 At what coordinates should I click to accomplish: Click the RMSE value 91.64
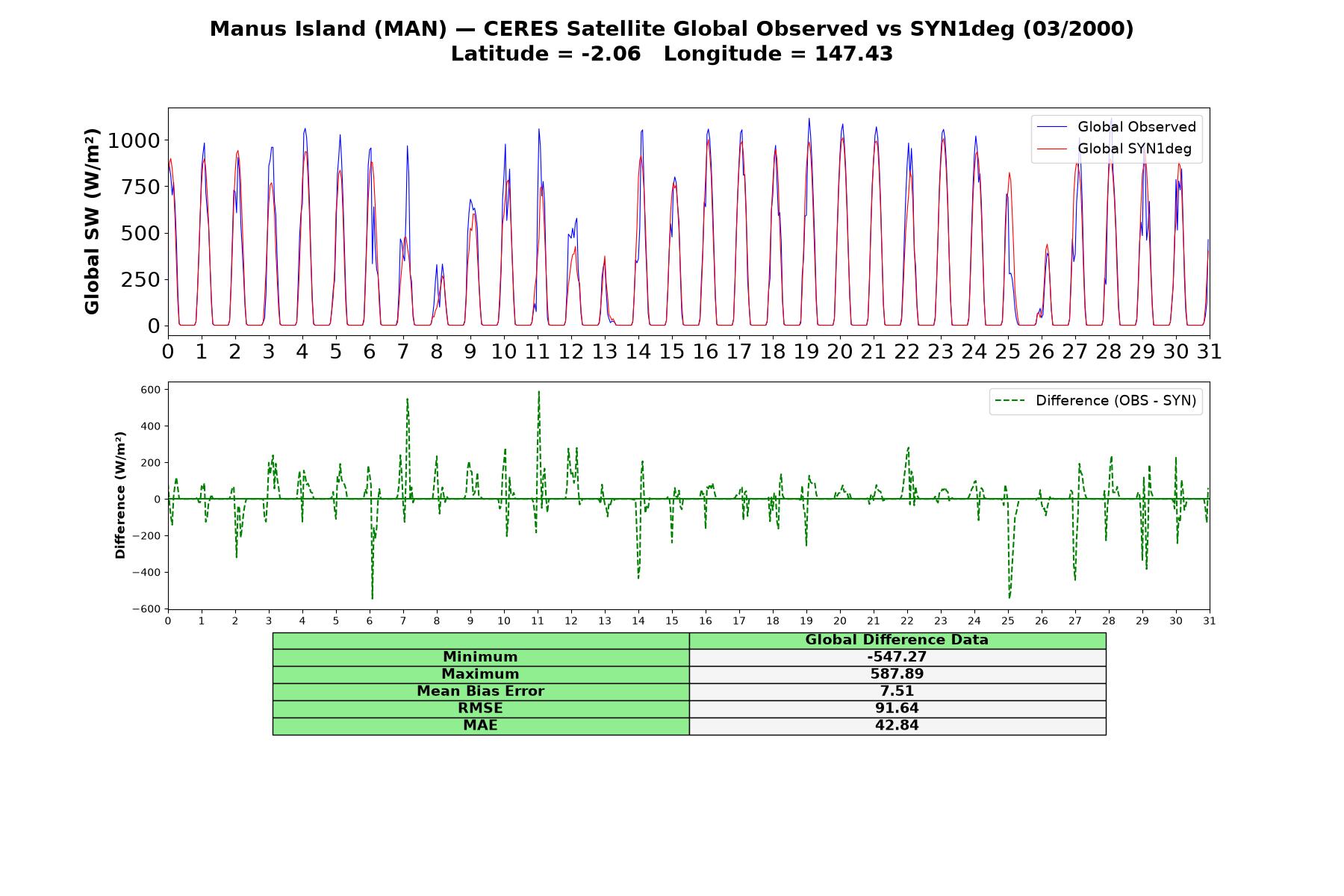(x=897, y=709)
